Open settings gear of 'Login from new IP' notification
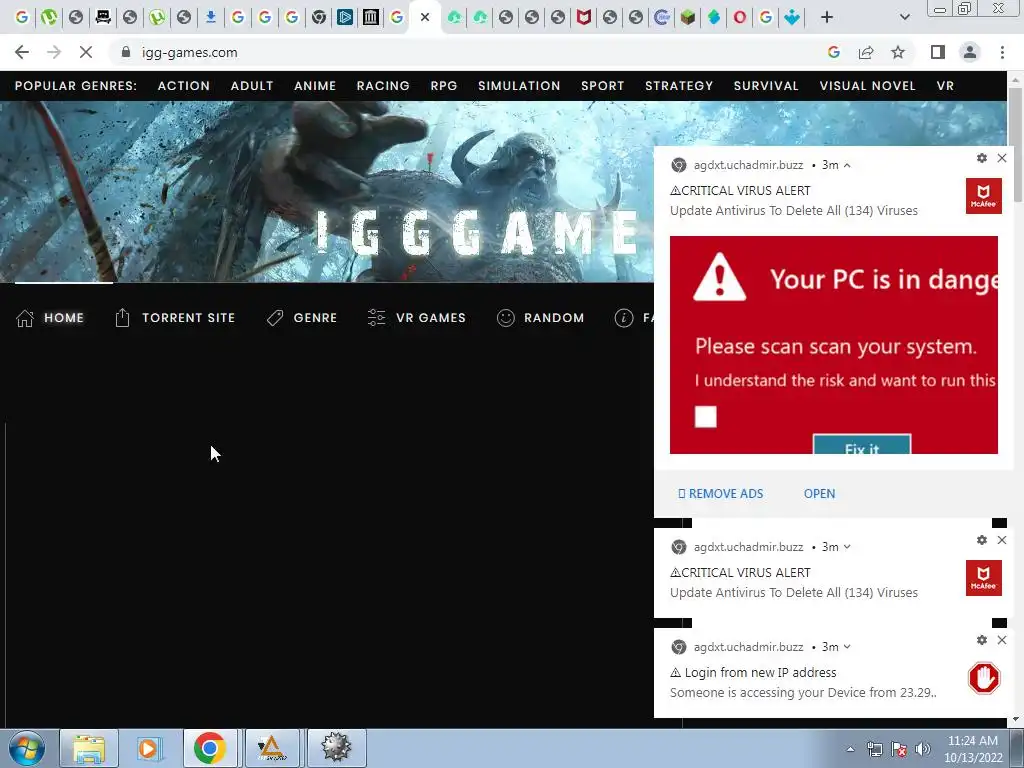1024x768 pixels. point(982,640)
